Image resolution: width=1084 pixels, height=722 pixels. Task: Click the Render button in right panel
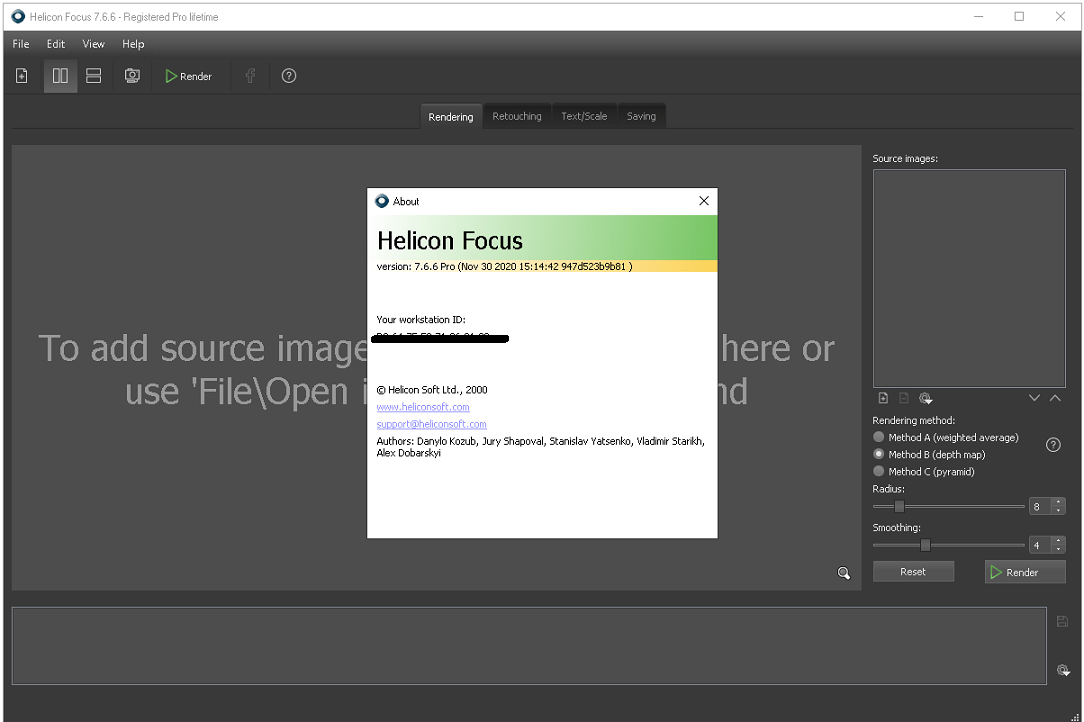1025,572
